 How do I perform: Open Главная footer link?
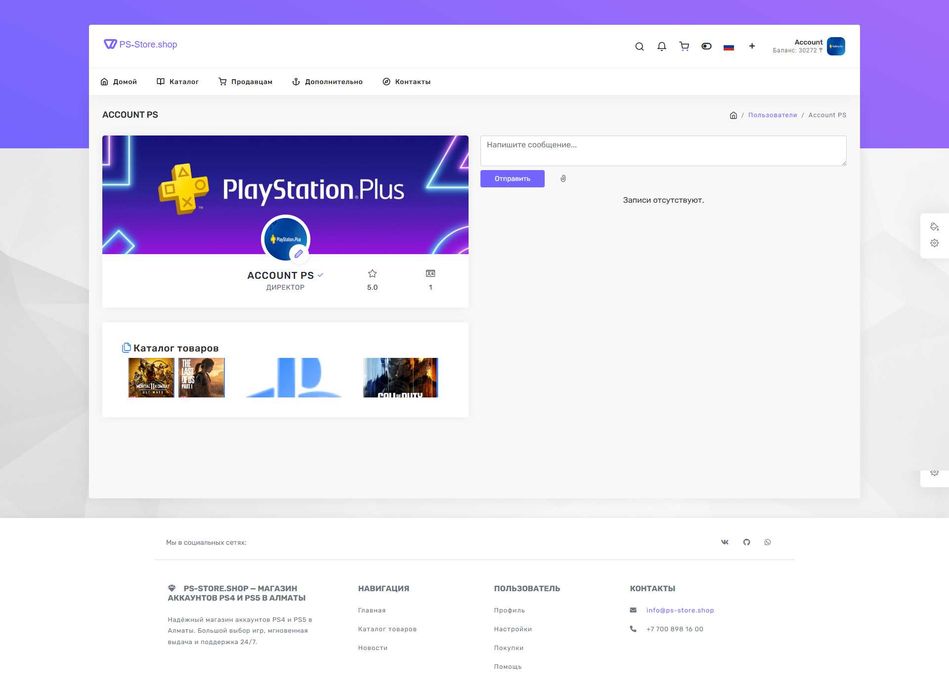(372, 610)
